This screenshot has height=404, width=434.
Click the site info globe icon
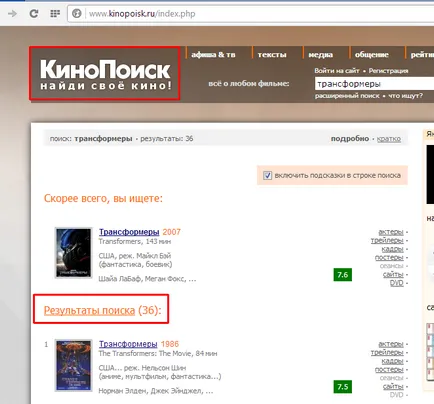(77, 14)
